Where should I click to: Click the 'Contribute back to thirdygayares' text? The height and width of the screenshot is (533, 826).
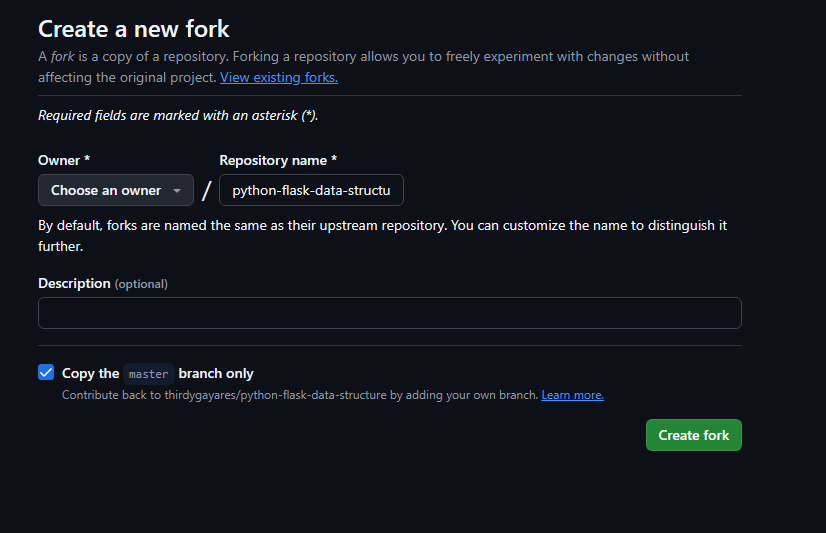point(300,395)
